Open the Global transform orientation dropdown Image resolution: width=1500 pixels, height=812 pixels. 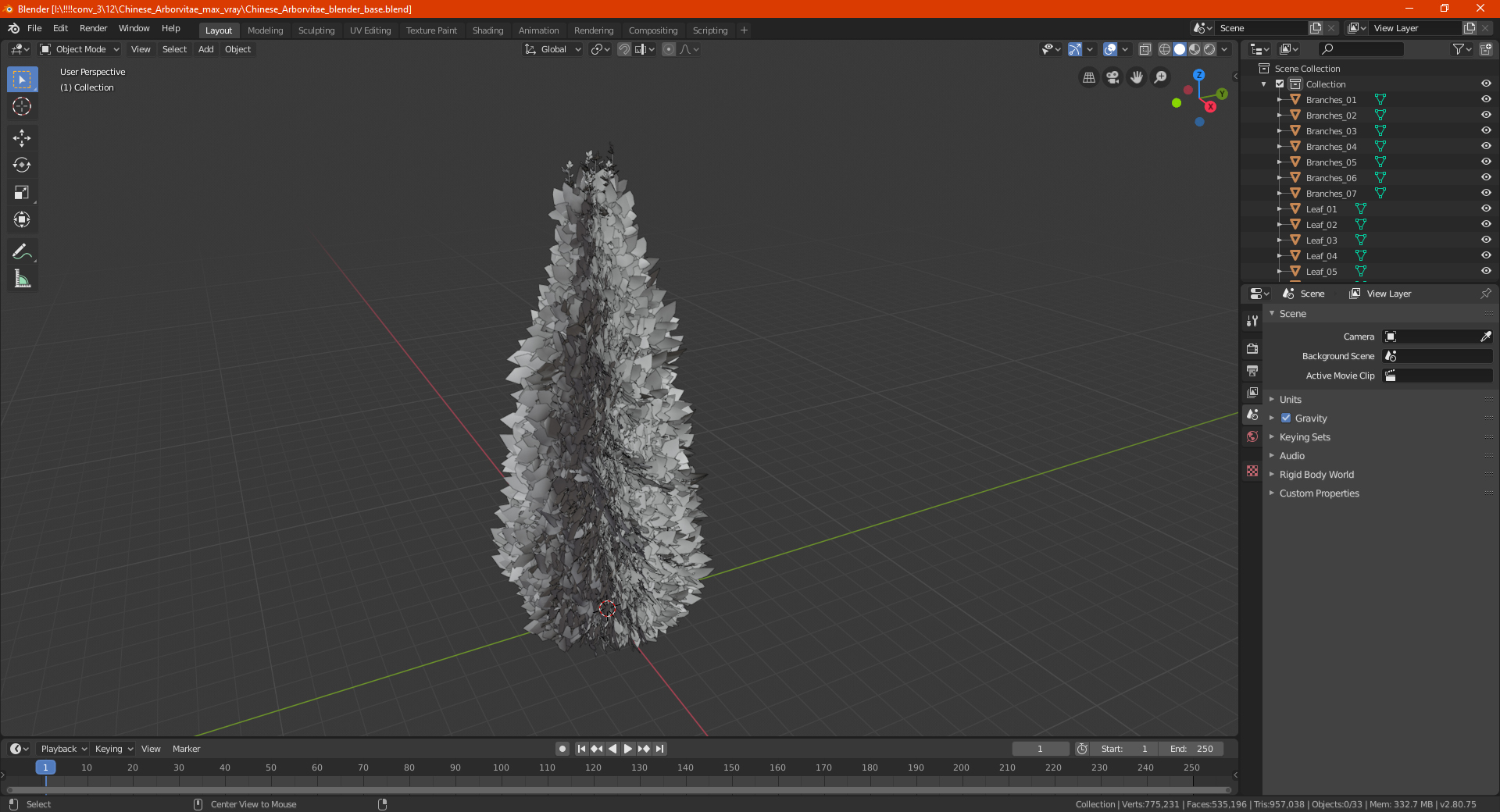tap(552, 49)
